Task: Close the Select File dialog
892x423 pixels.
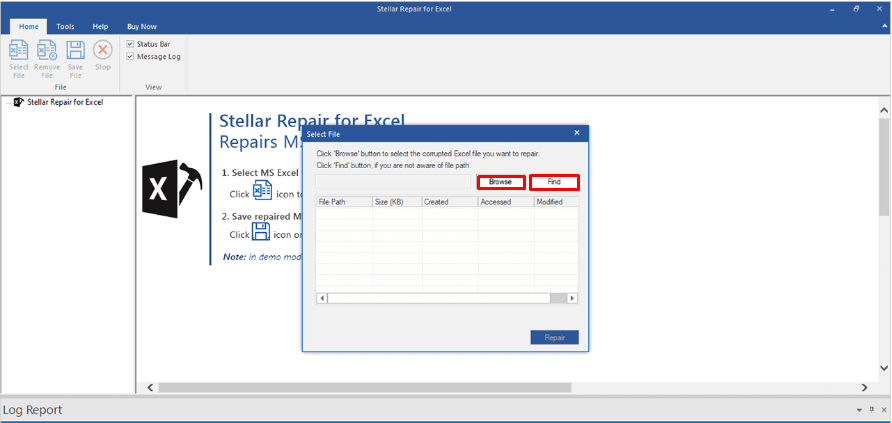Action: click(x=577, y=133)
